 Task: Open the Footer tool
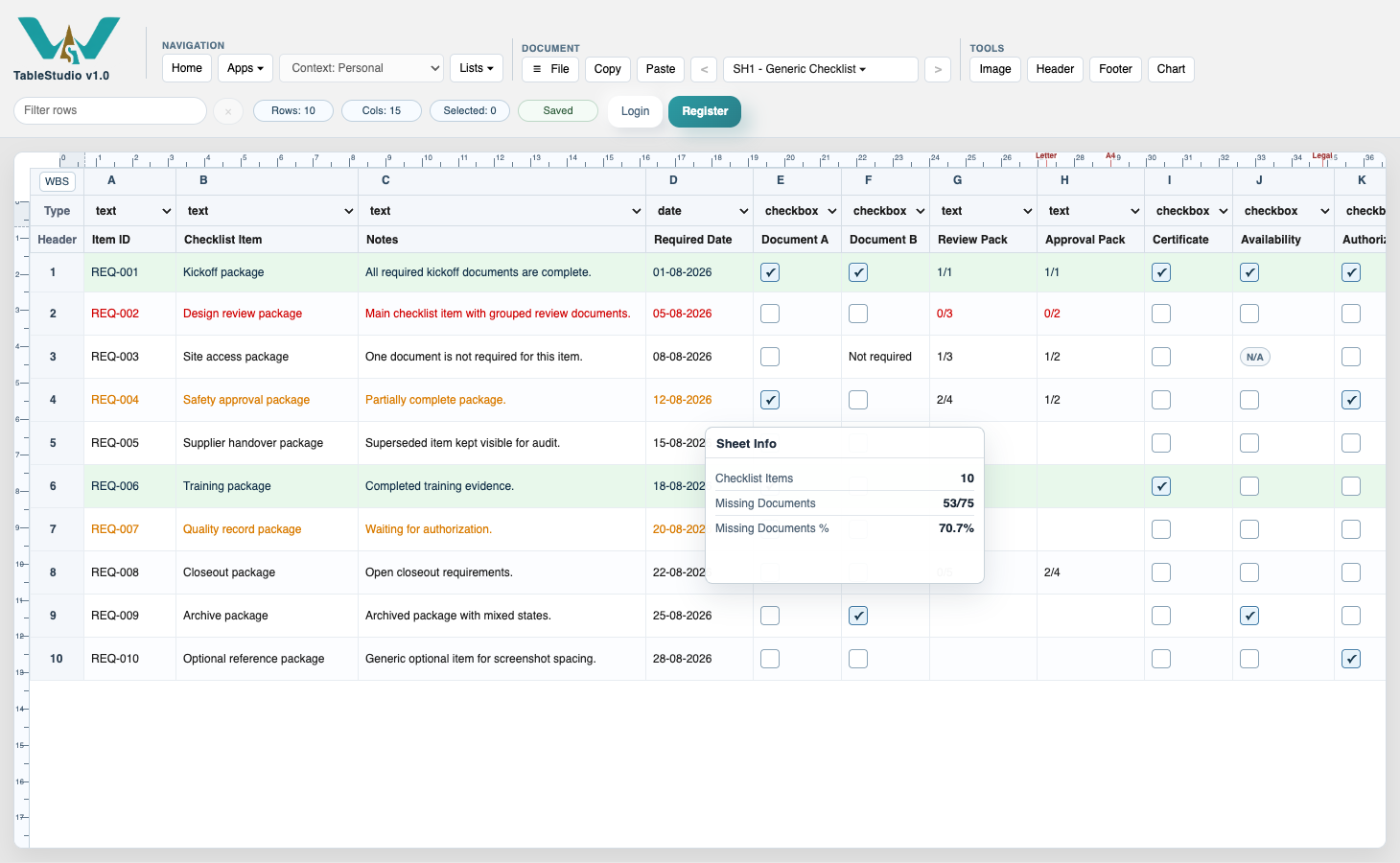pyautogui.click(x=1115, y=69)
